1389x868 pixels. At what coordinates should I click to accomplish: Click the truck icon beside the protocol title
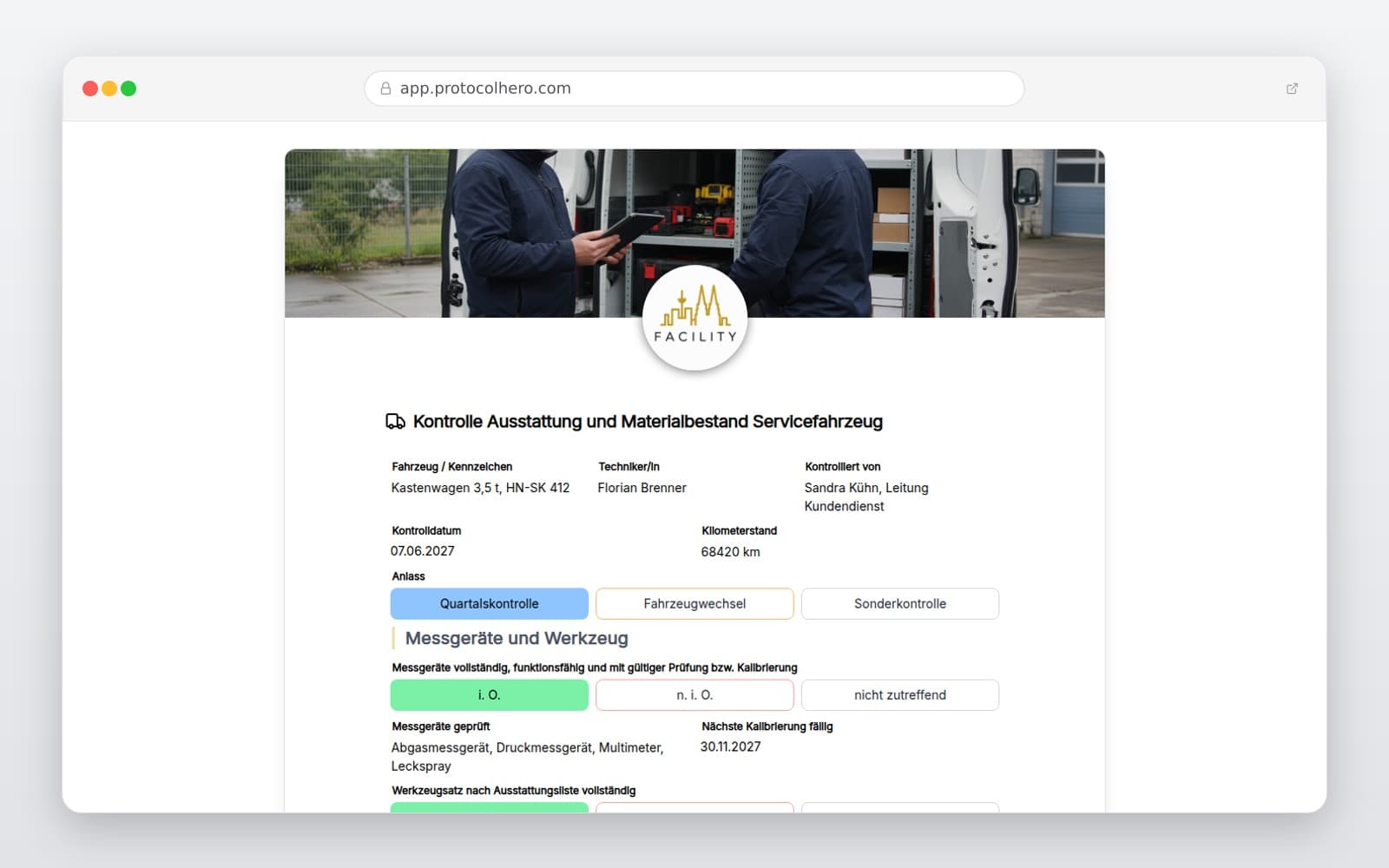[395, 422]
